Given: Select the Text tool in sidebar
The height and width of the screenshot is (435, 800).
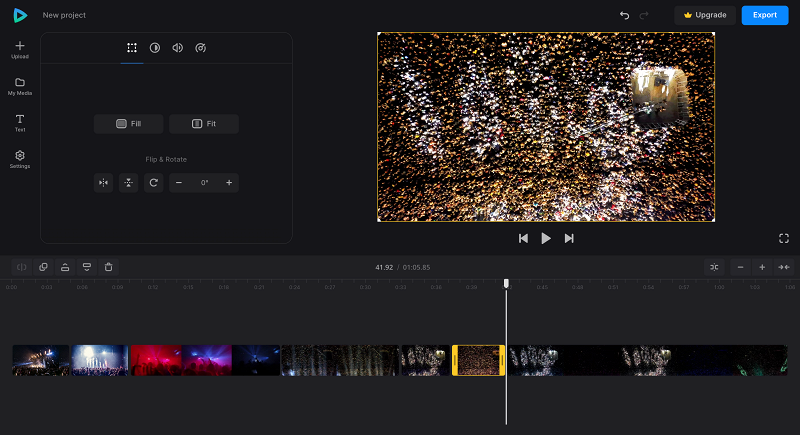Looking at the screenshot, I should click(x=20, y=123).
